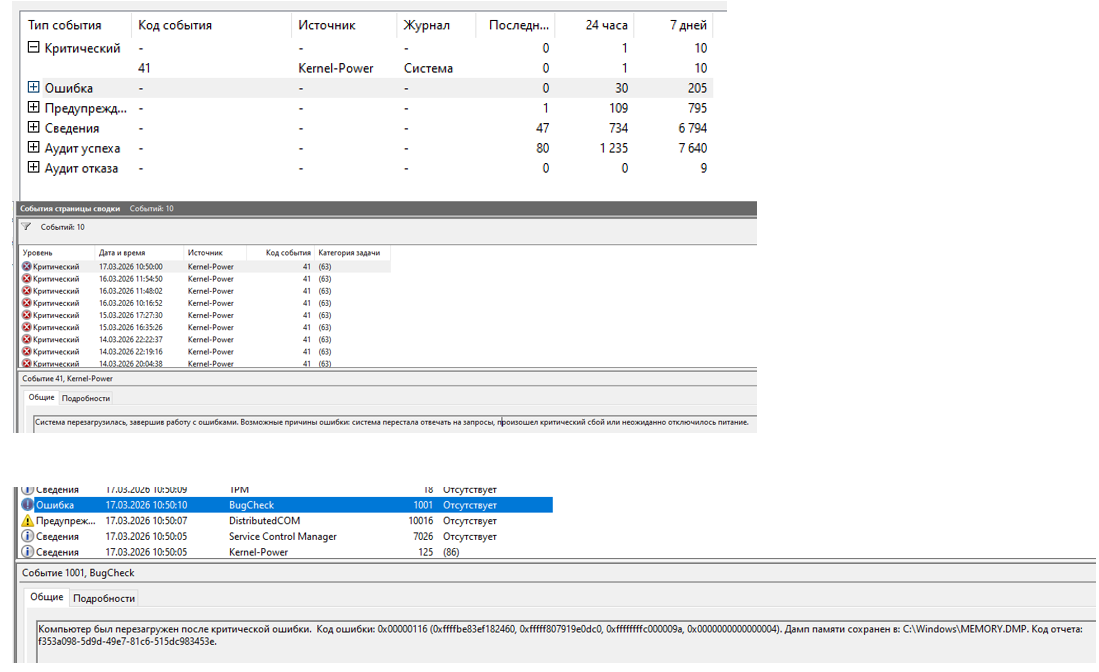Click critical icon of 16.03.2026 11:54:50 event
Viewport: 1099px width, 672px height.
click(x=27, y=279)
